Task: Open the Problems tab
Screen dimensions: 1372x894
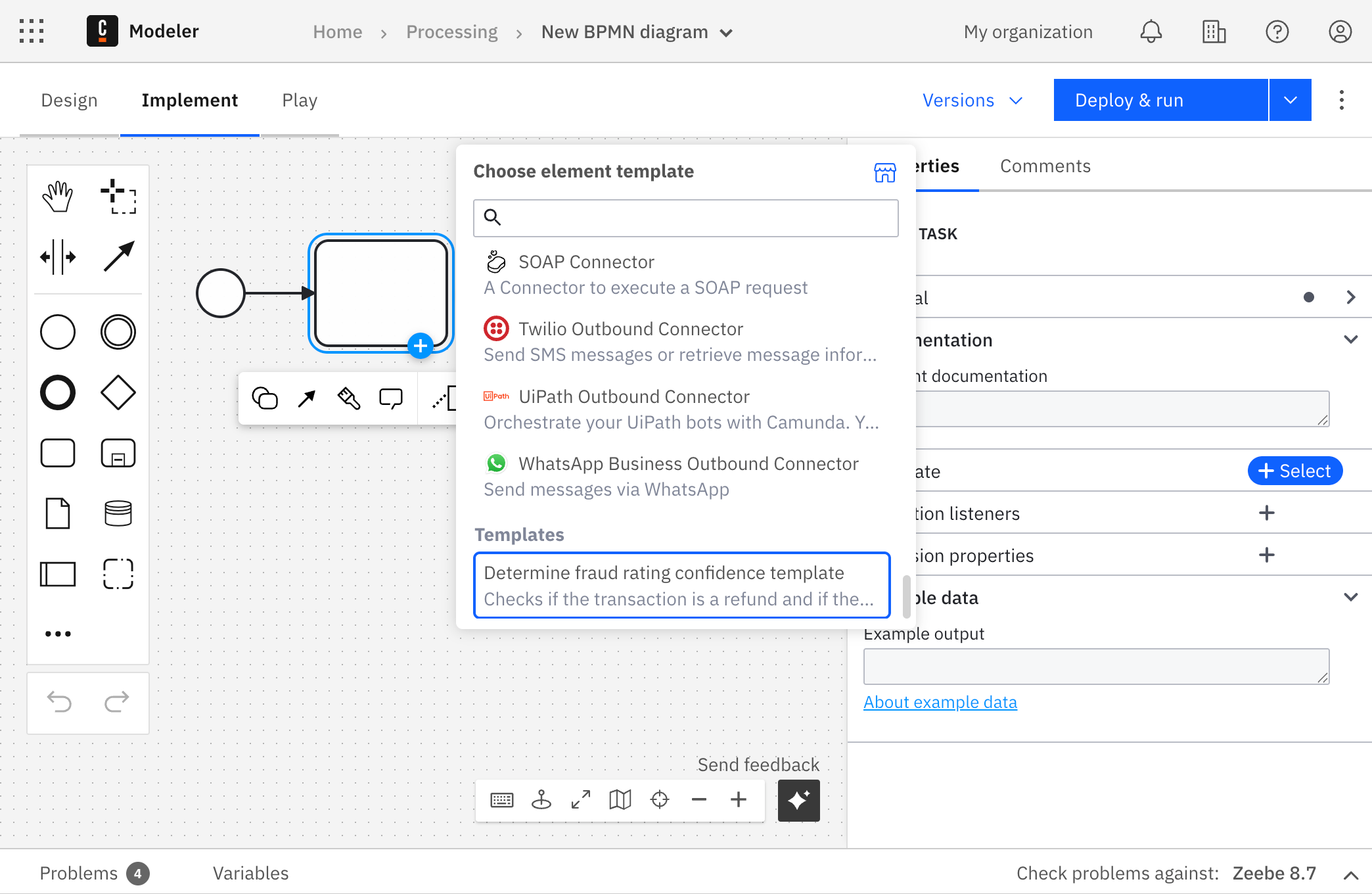Action: [x=95, y=873]
